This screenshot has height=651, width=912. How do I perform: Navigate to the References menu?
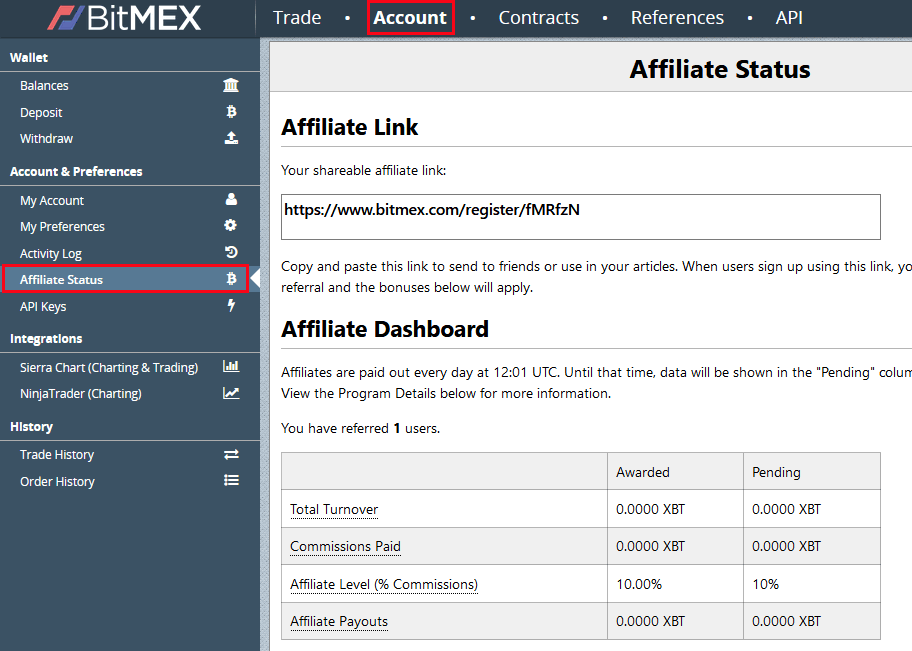coord(677,17)
